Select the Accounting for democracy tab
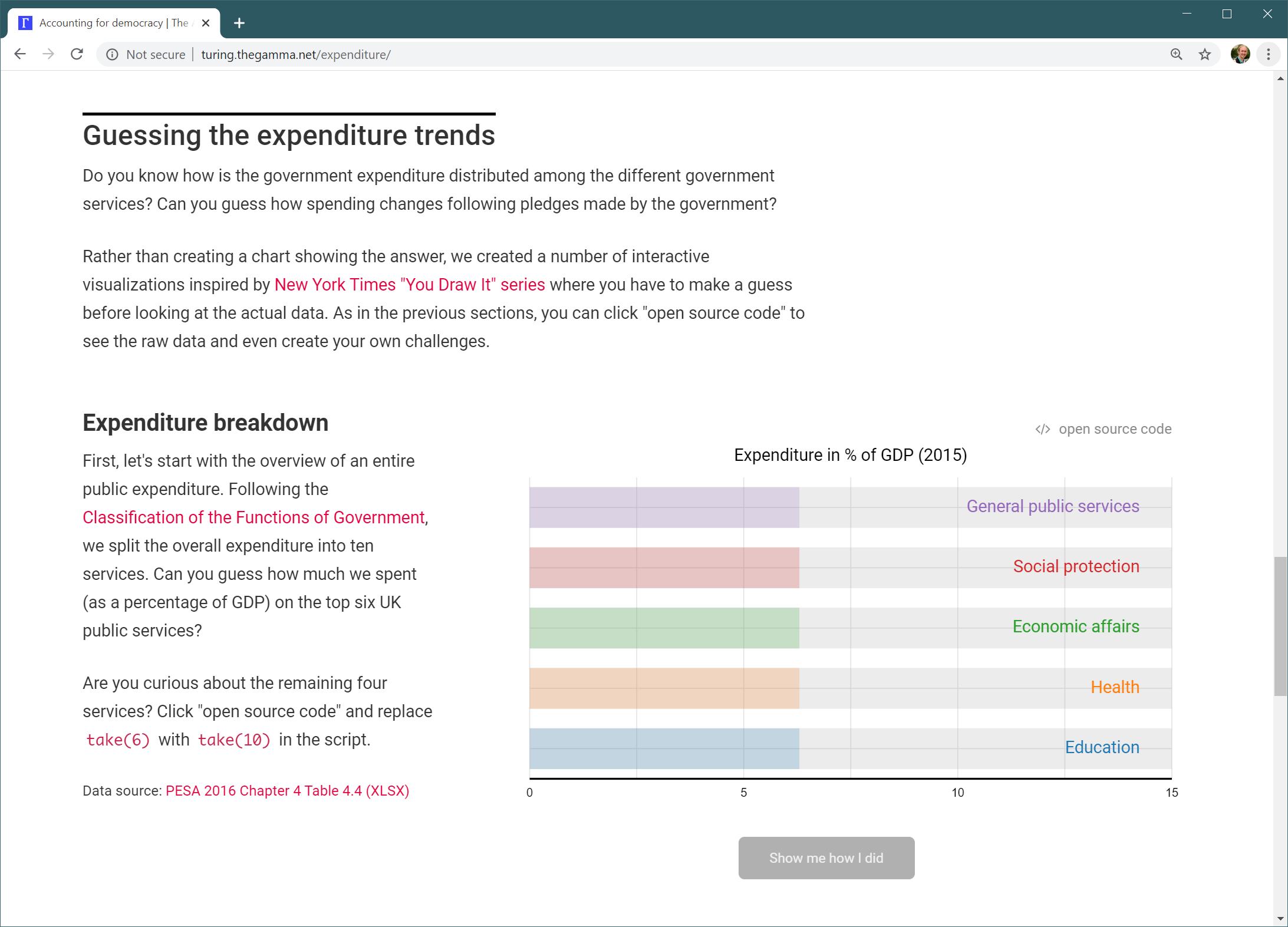 pos(112,23)
